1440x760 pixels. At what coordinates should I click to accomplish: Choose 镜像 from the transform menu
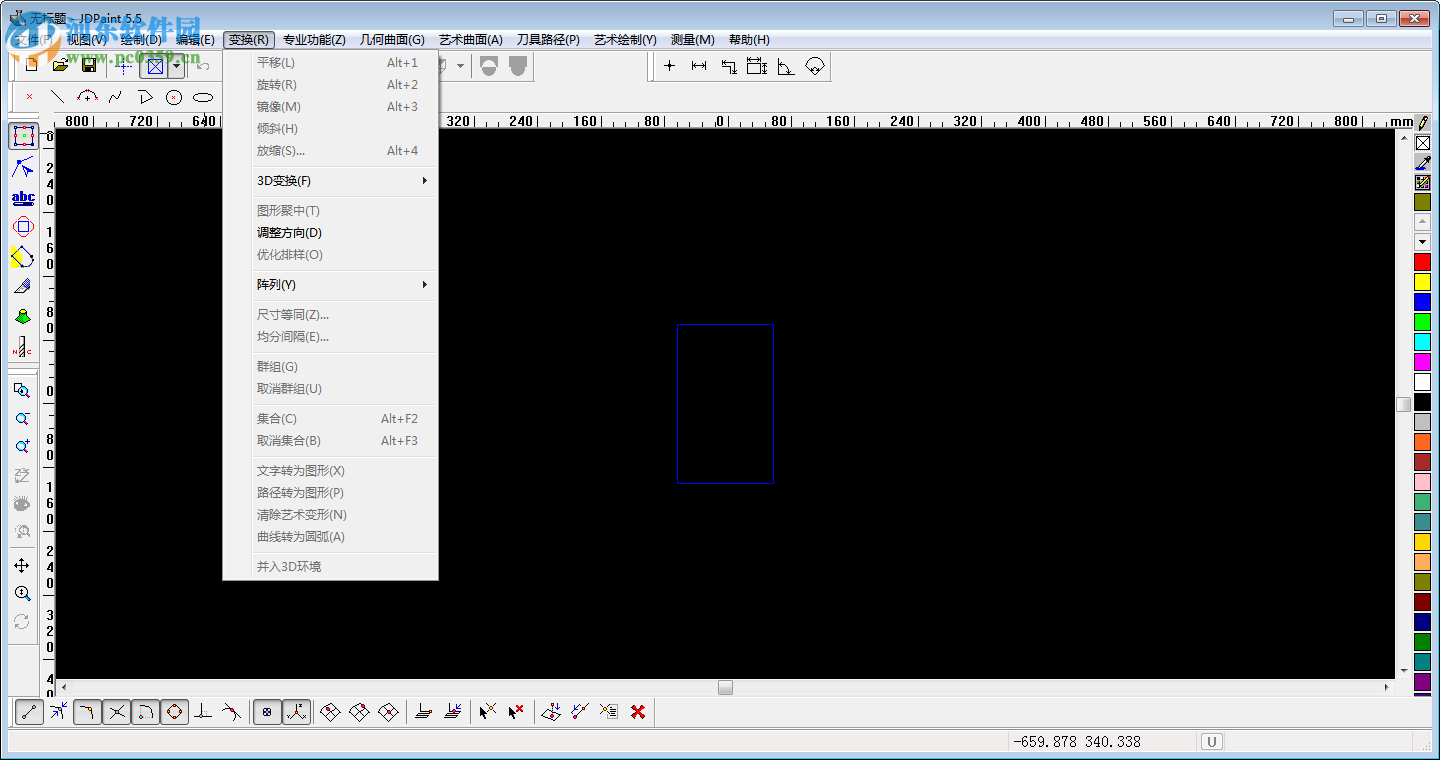[x=277, y=106]
